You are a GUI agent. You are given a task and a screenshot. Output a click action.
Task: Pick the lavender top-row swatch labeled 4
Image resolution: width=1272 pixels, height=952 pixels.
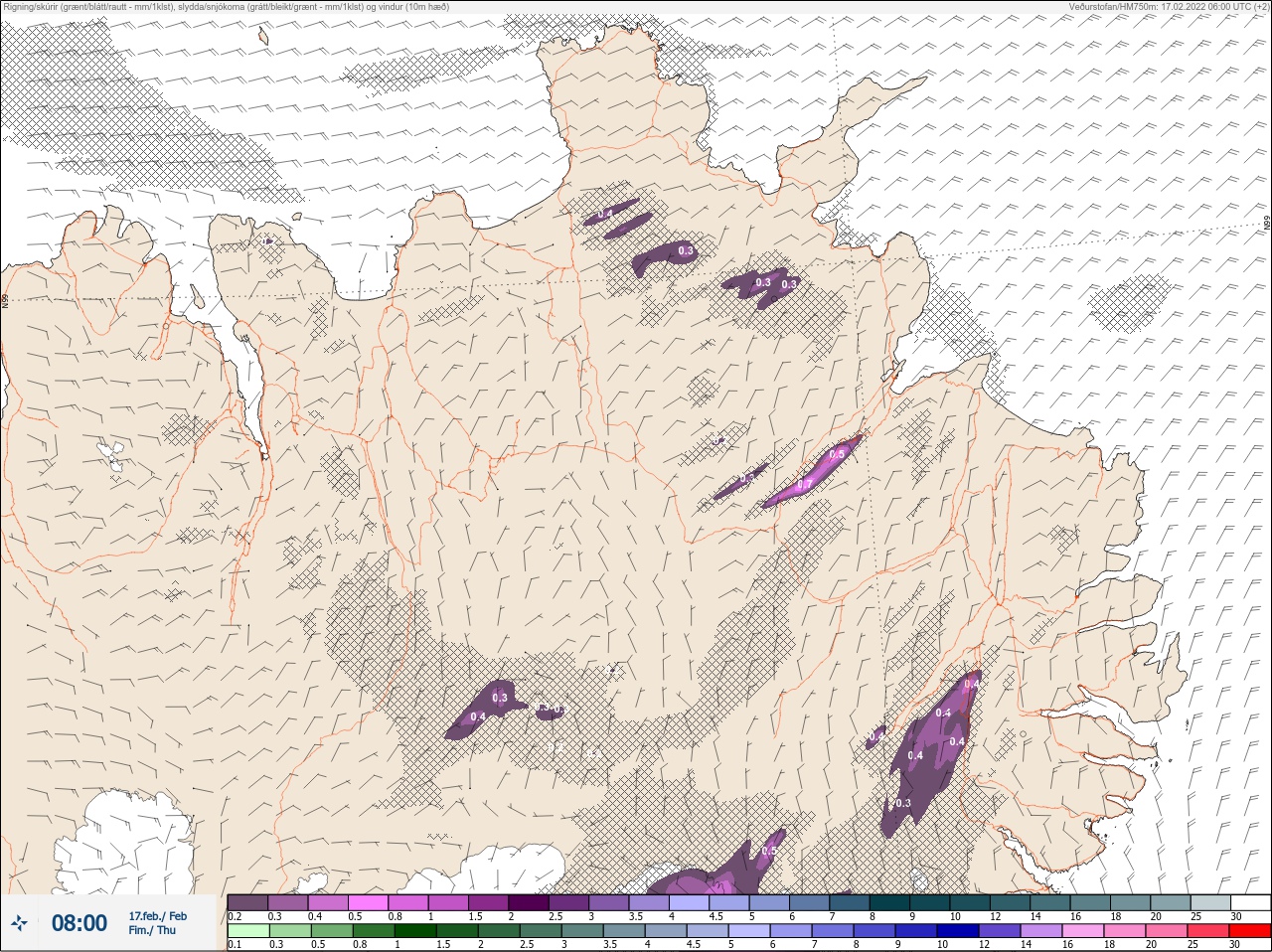coord(689,902)
